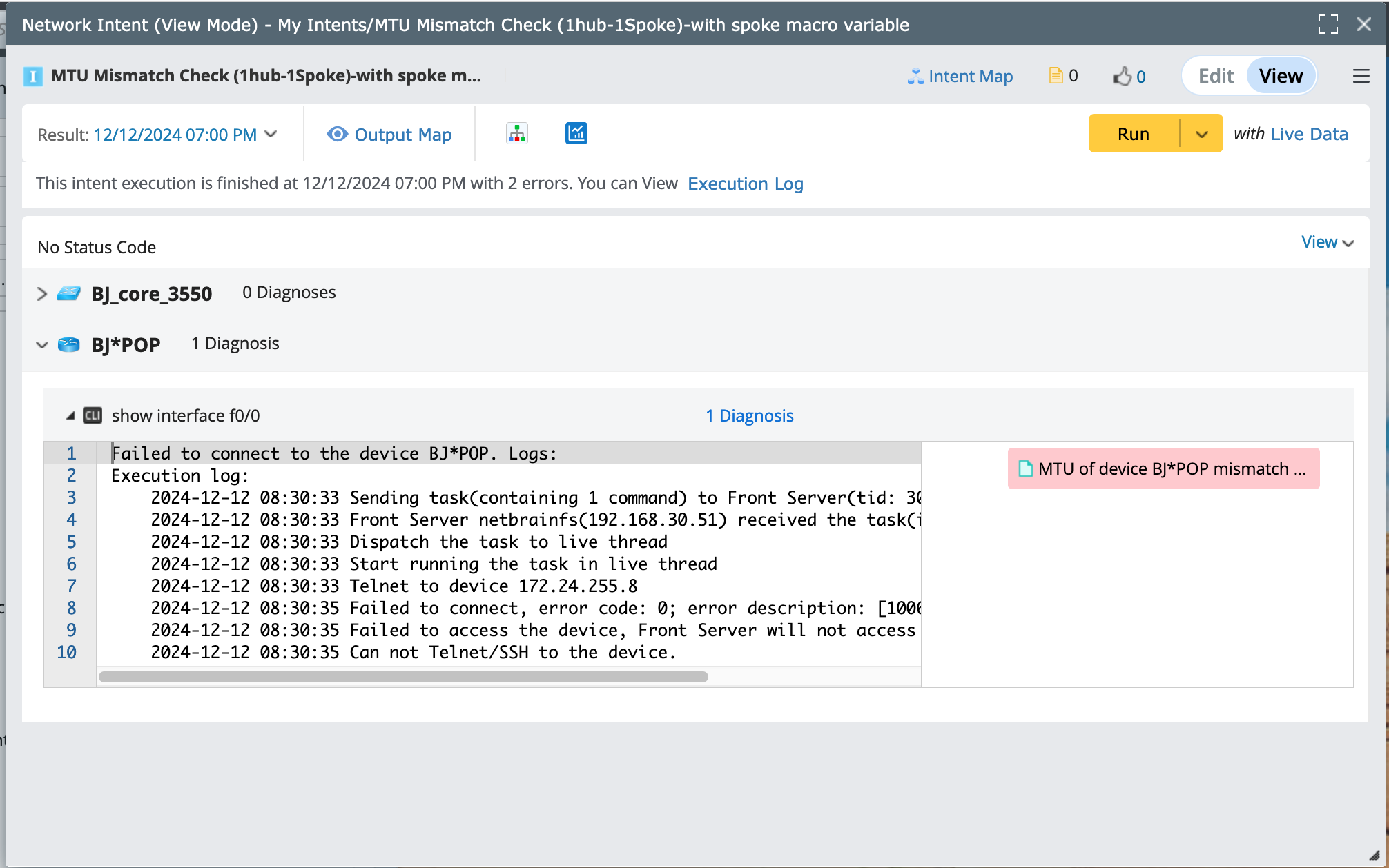Open the Run button dropdown arrow
1389x868 pixels.
[x=1201, y=134]
